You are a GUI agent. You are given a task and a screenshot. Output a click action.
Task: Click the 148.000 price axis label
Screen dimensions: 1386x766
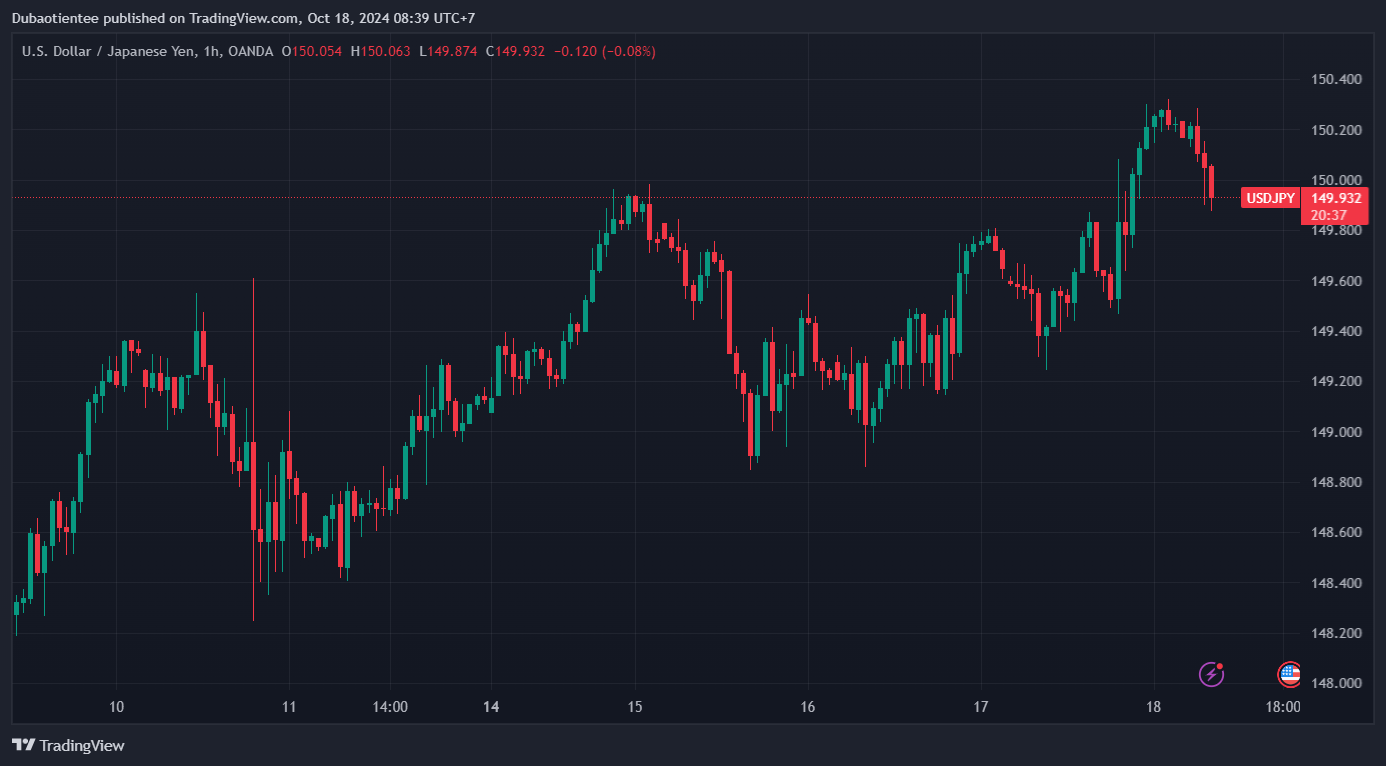click(x=1337, y=683)
